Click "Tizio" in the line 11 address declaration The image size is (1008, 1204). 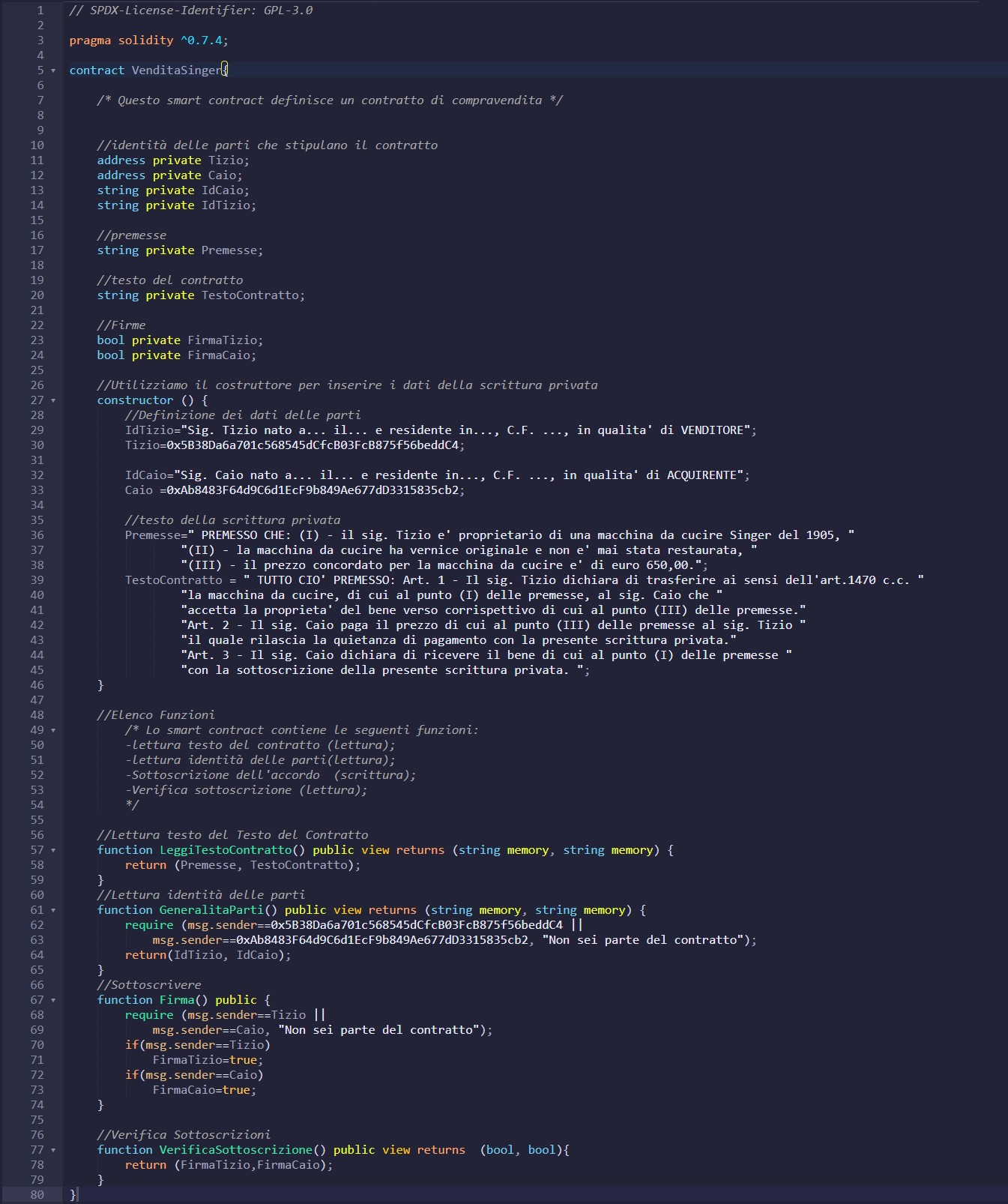click(226, 160)
